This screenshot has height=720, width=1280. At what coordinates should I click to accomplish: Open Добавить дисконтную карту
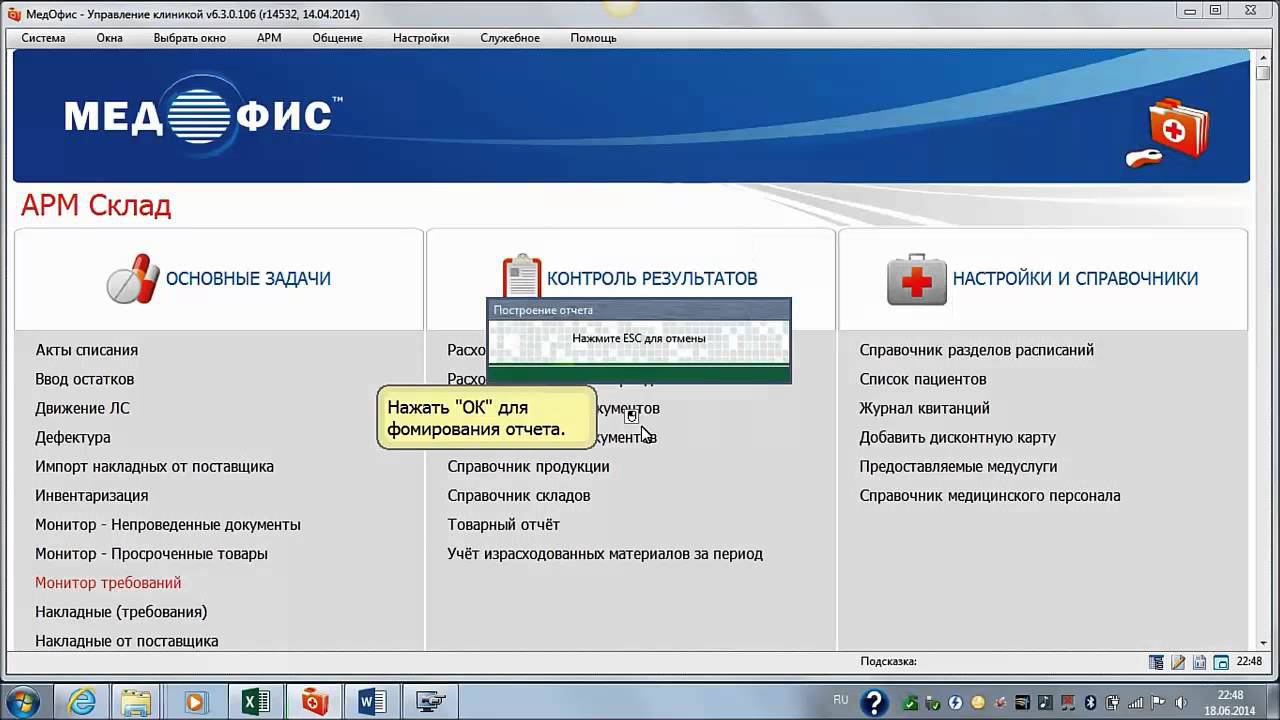click(958, 437)
